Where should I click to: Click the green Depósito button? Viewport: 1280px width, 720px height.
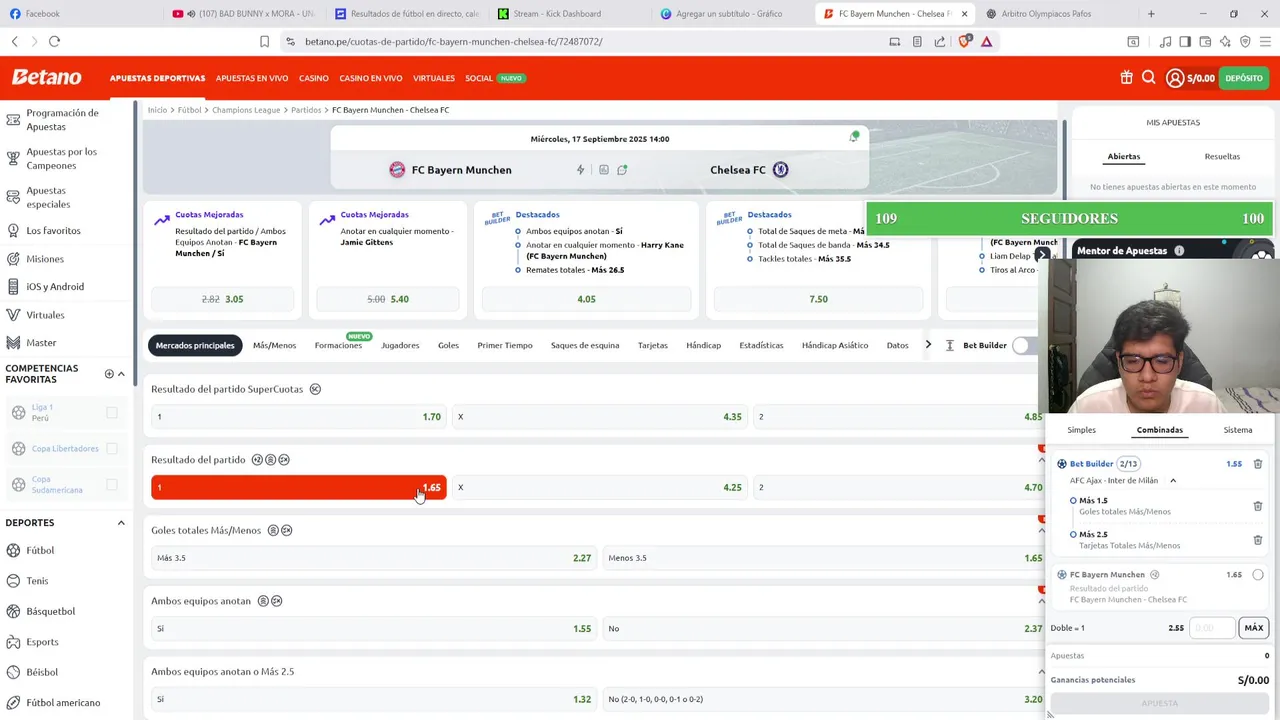[1244, 78]
